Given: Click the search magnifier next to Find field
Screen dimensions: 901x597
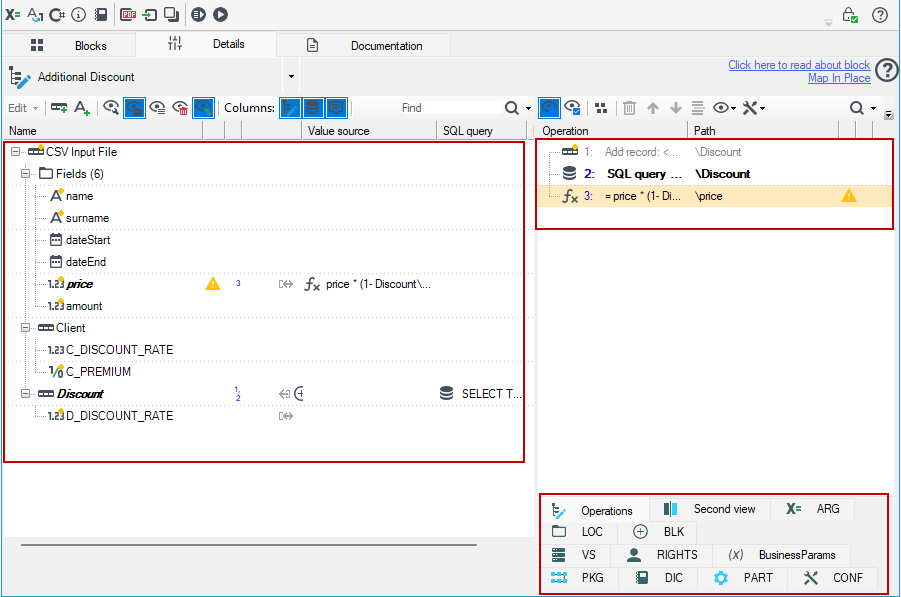Looking at the screenshot, I should [511, 108].
